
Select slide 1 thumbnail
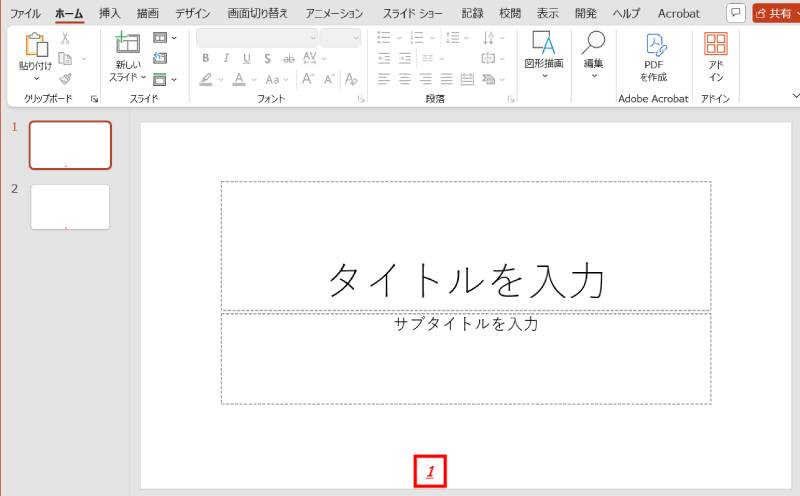click(x=70, y=145)
